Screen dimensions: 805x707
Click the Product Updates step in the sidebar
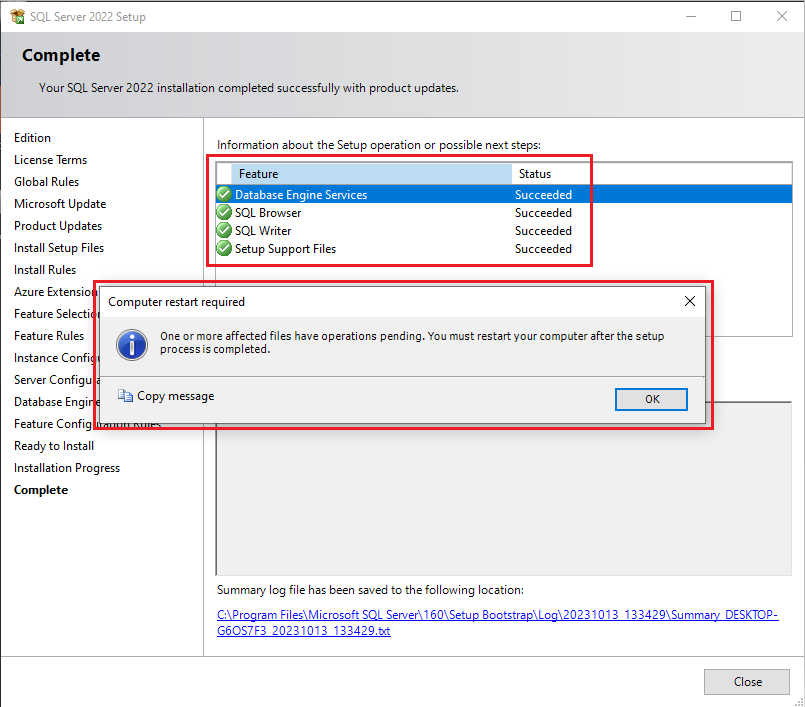(58, 226)
